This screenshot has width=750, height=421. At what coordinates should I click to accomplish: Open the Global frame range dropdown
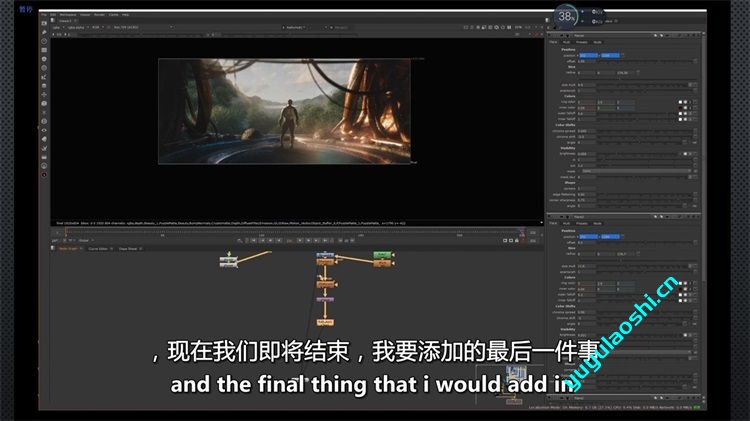[x=85, y=240]
